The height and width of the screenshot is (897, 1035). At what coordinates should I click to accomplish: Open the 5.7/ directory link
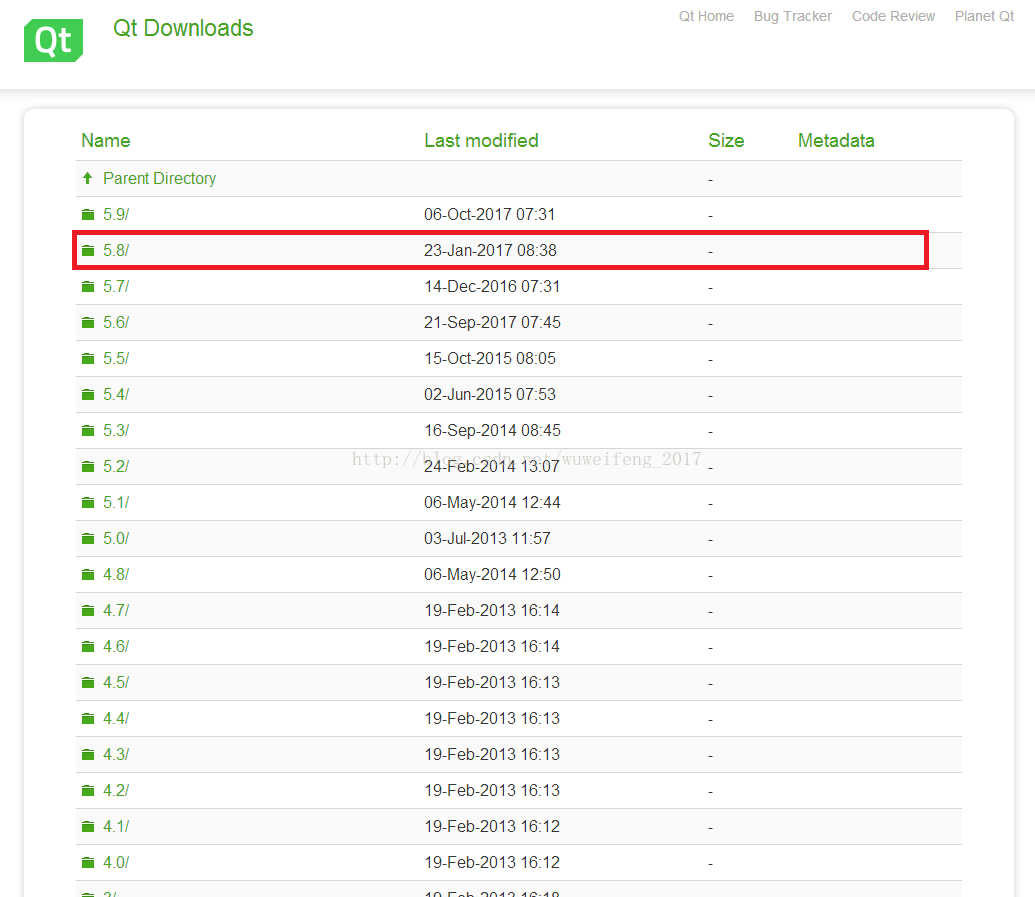[x=116, y=286]
